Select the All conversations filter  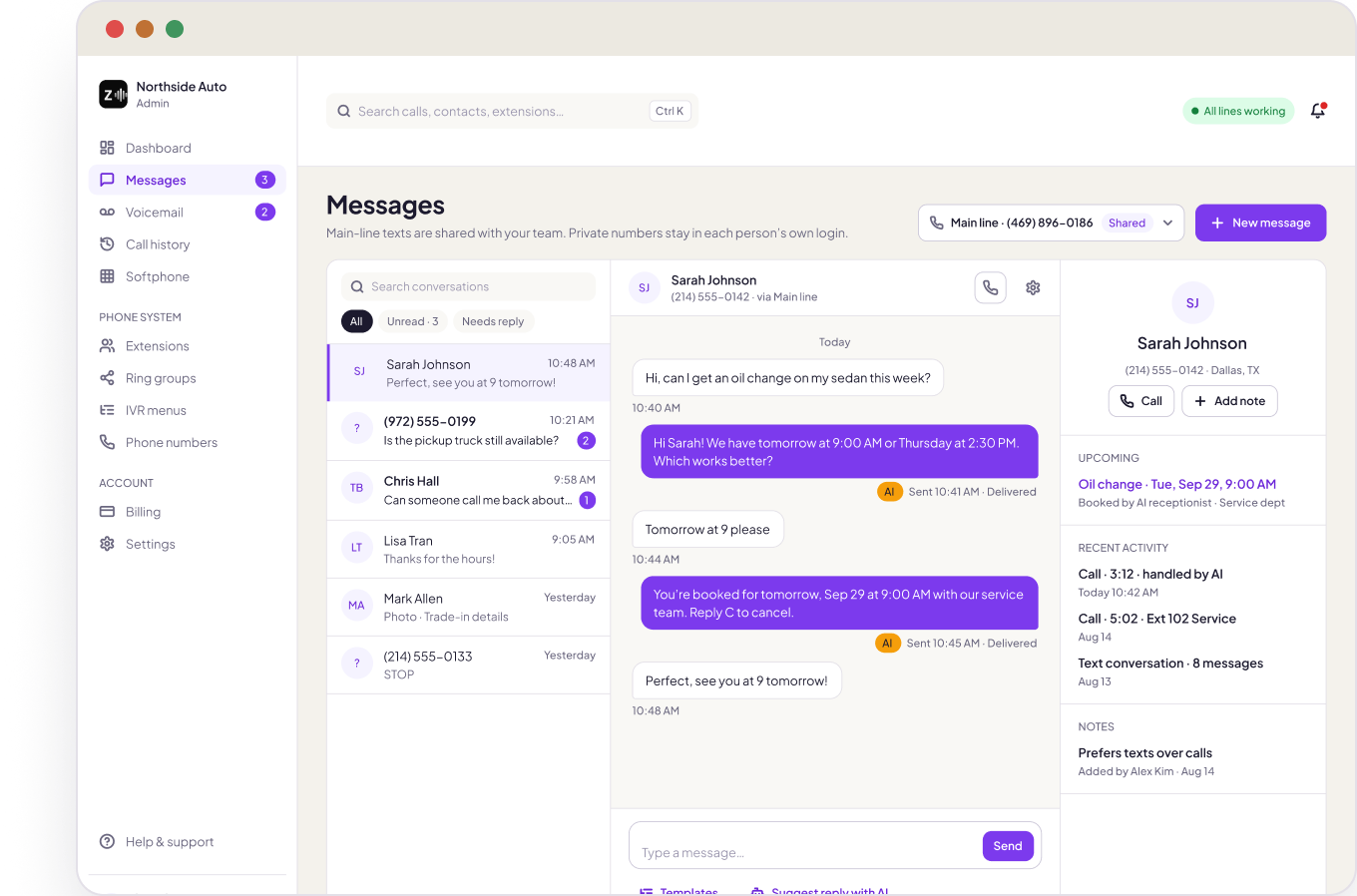pyautogui.click(x=356, y=321)
